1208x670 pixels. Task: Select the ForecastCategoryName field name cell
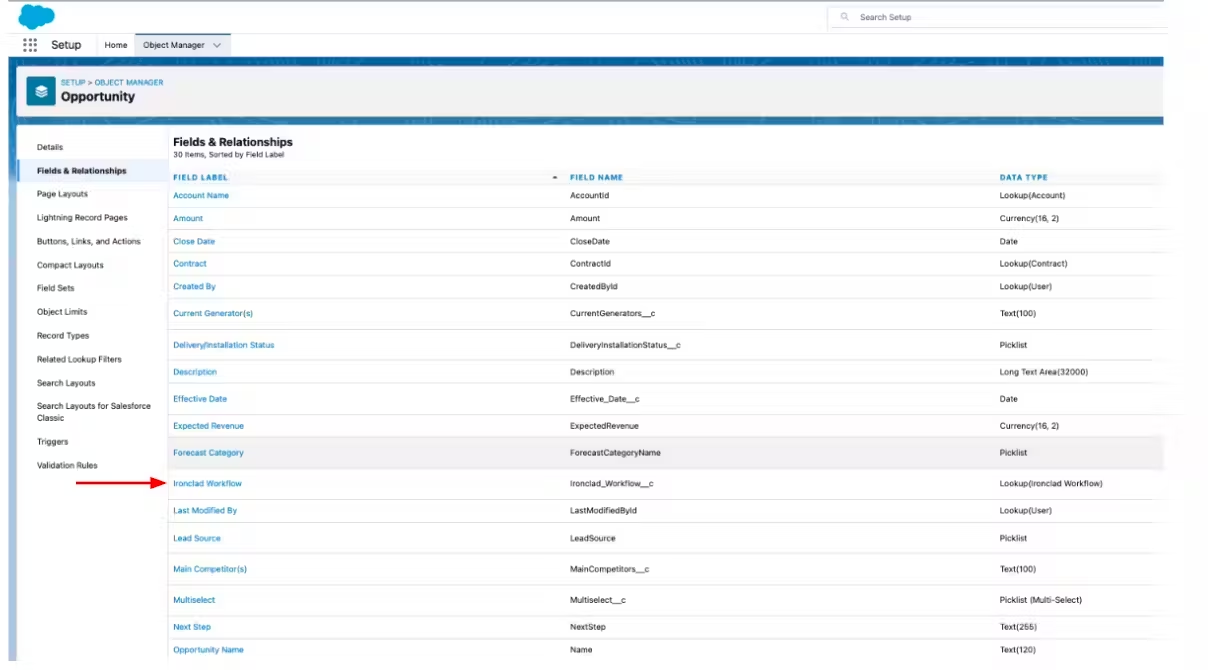(615, 453)
